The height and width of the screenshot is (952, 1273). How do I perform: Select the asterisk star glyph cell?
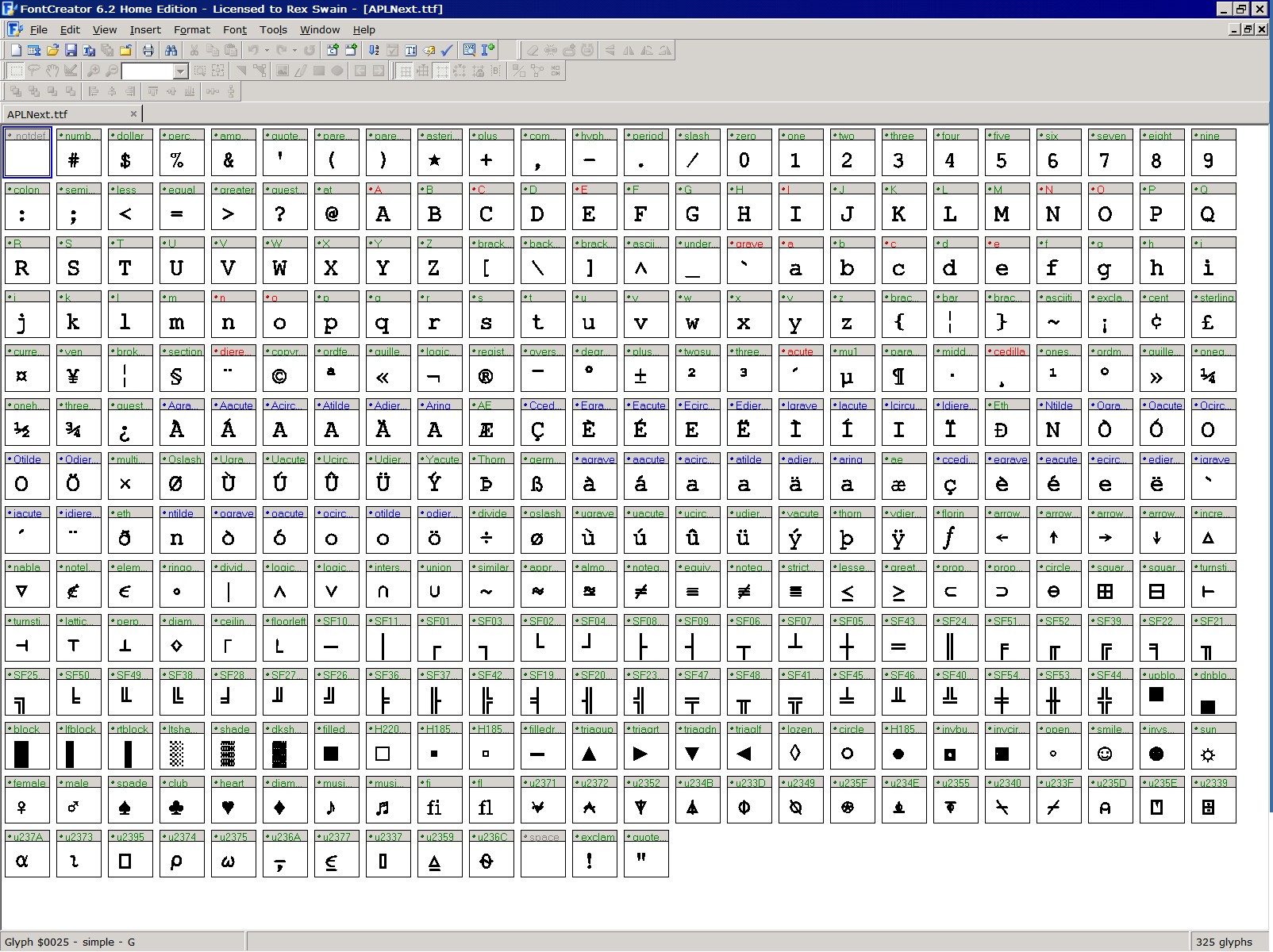(x=440, y=152)
